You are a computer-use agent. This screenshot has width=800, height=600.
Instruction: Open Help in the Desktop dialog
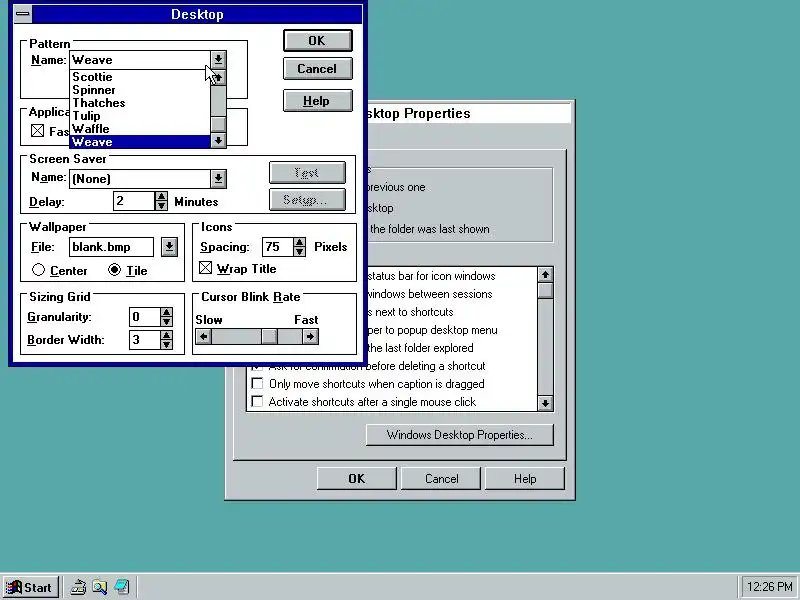point(317,101)
